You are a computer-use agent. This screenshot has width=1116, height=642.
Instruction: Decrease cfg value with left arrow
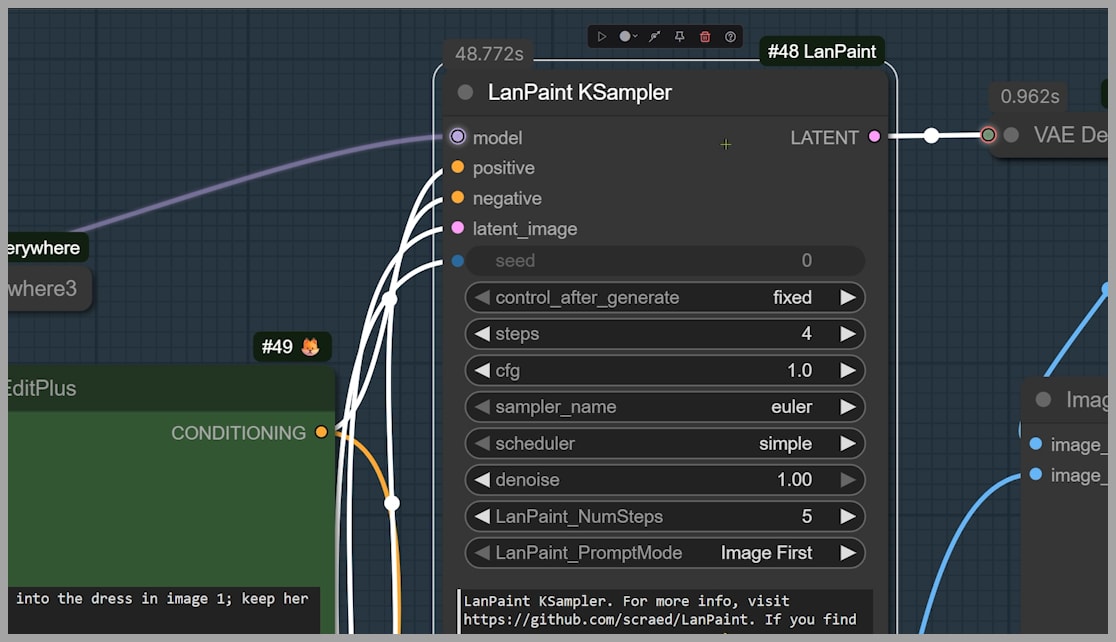click(x=482, y=371)
